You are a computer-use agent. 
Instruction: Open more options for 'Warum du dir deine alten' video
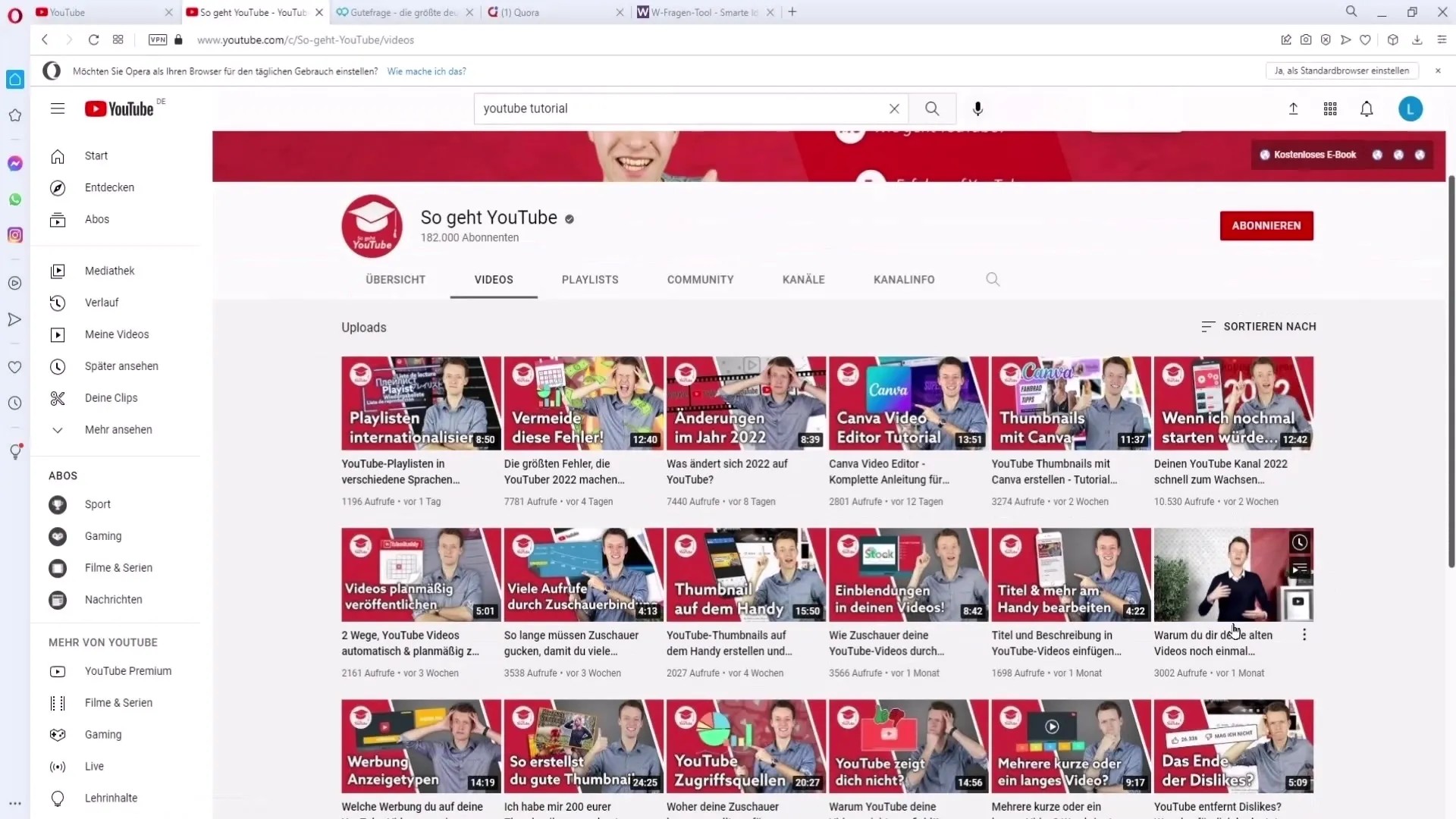click(x=1304, y=635)
